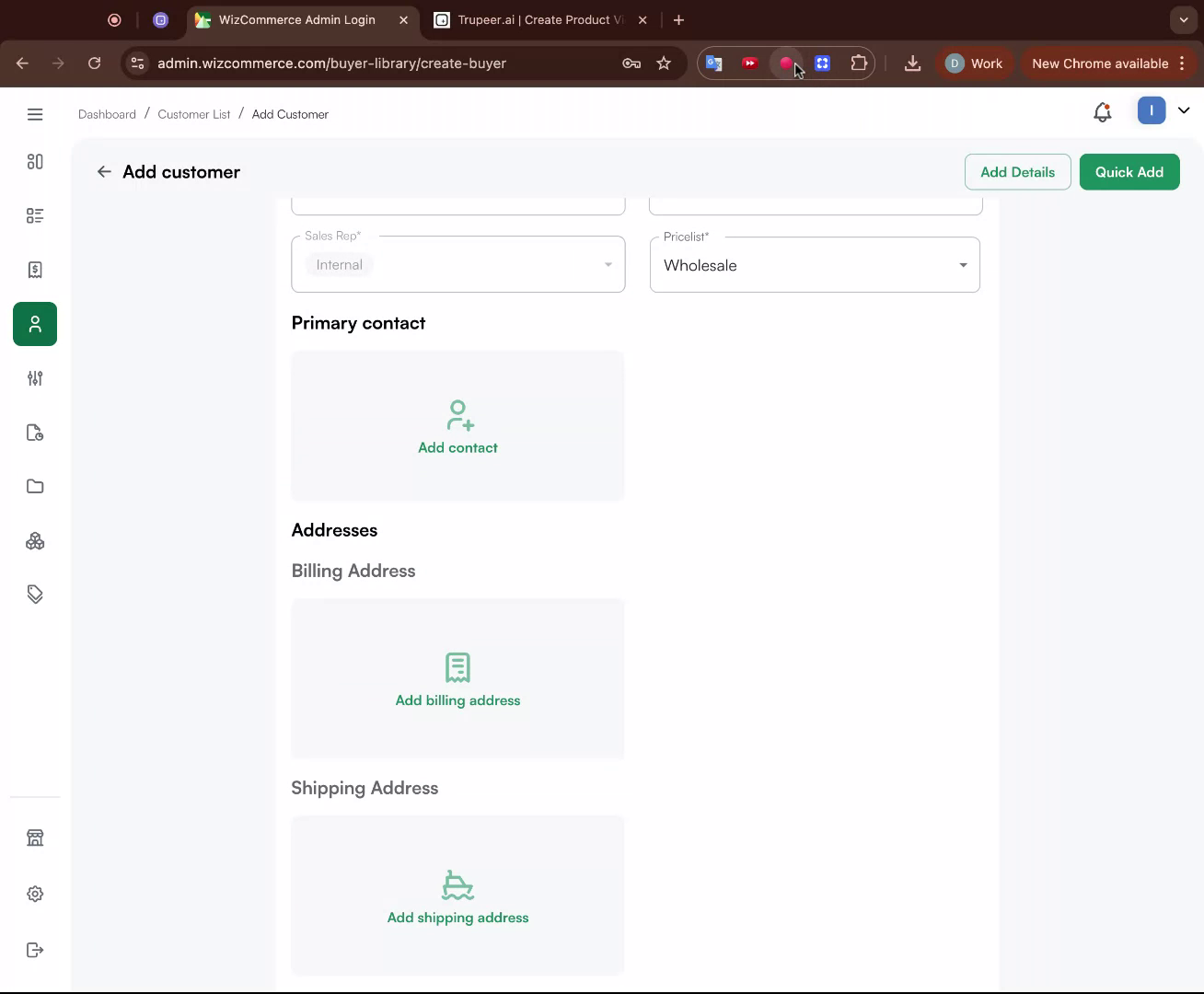This screenshot has height=994, width=1204.
Task: Click the red video extension icon
Action: 749,64
